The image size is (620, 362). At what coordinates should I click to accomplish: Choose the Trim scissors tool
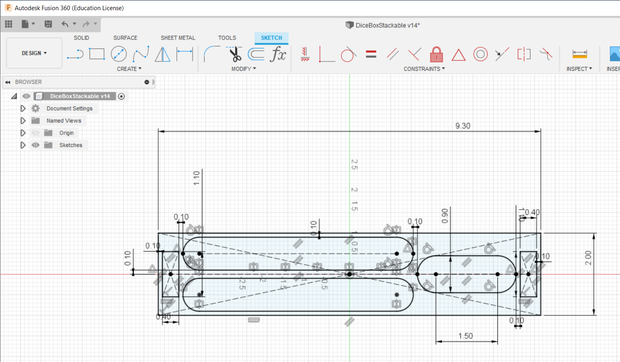[x=235, y=54]
